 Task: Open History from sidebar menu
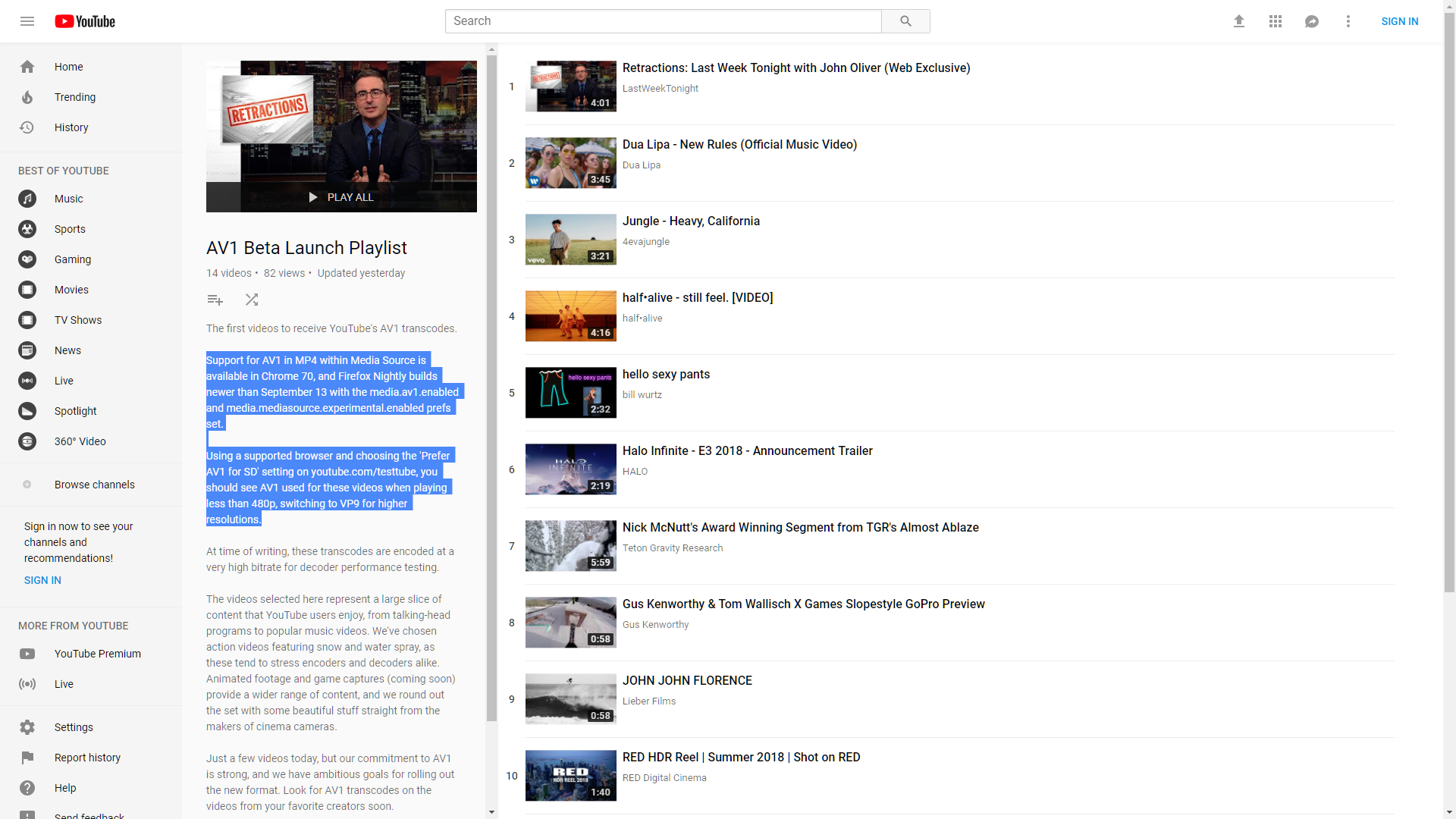(91, 127)
